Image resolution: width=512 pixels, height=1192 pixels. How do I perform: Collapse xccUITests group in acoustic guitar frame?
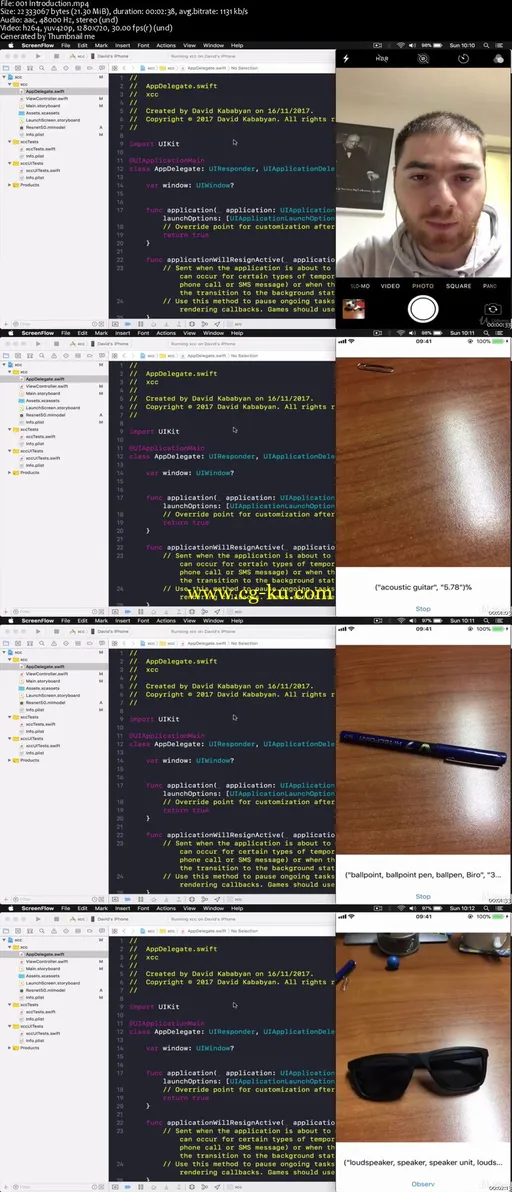[8, 451]
